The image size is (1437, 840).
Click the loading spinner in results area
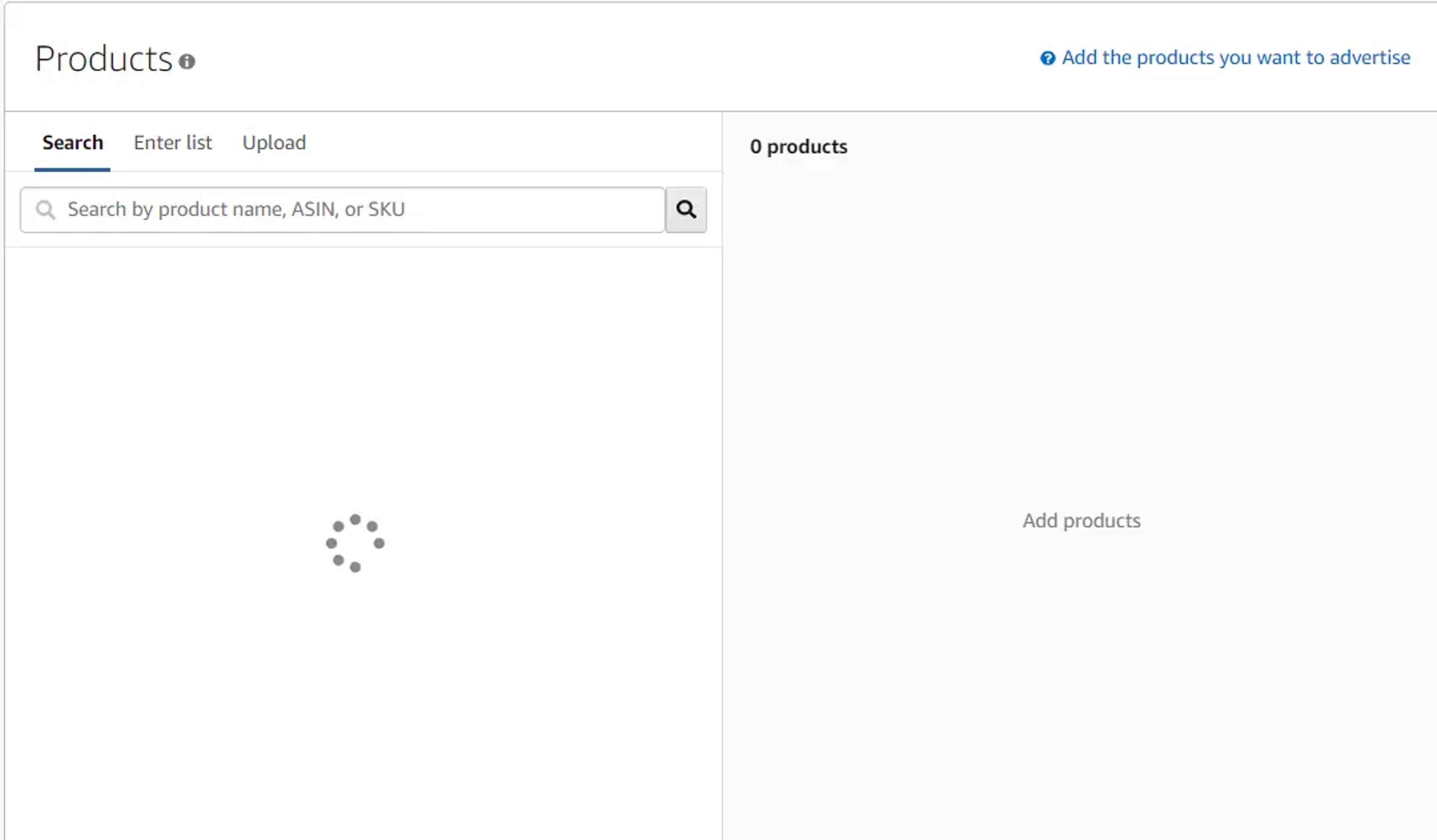[x=355, y=543]
